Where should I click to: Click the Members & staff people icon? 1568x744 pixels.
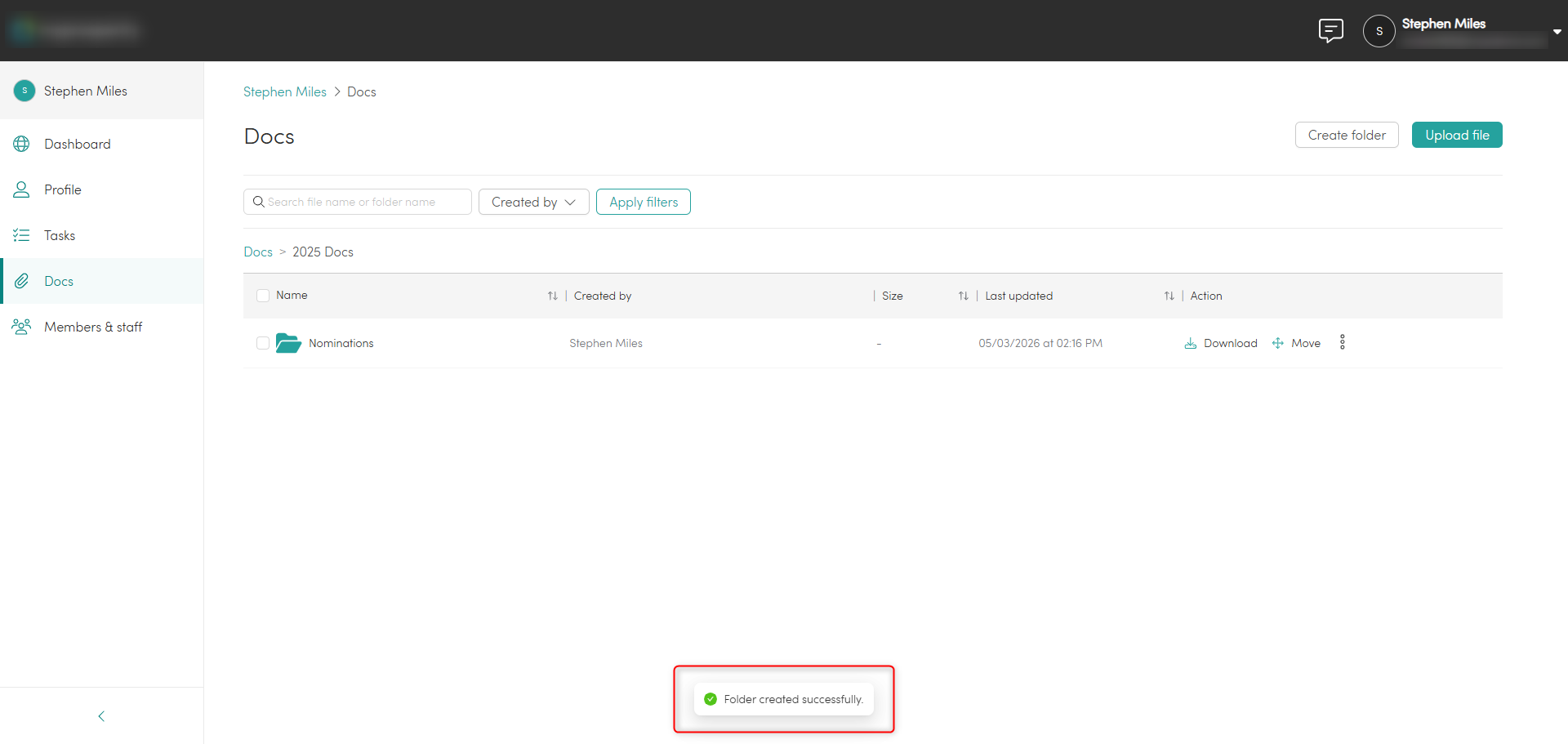click(22, 327)
